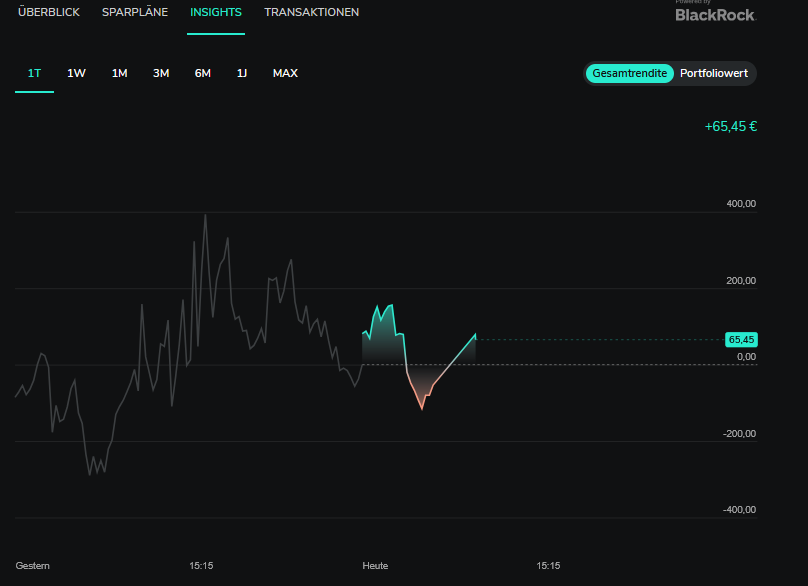The height and width of the screenshot is (586, 808).
Task: Select the INSIGHTS tab
Action: pyautogui.click(x=216, y=13)
